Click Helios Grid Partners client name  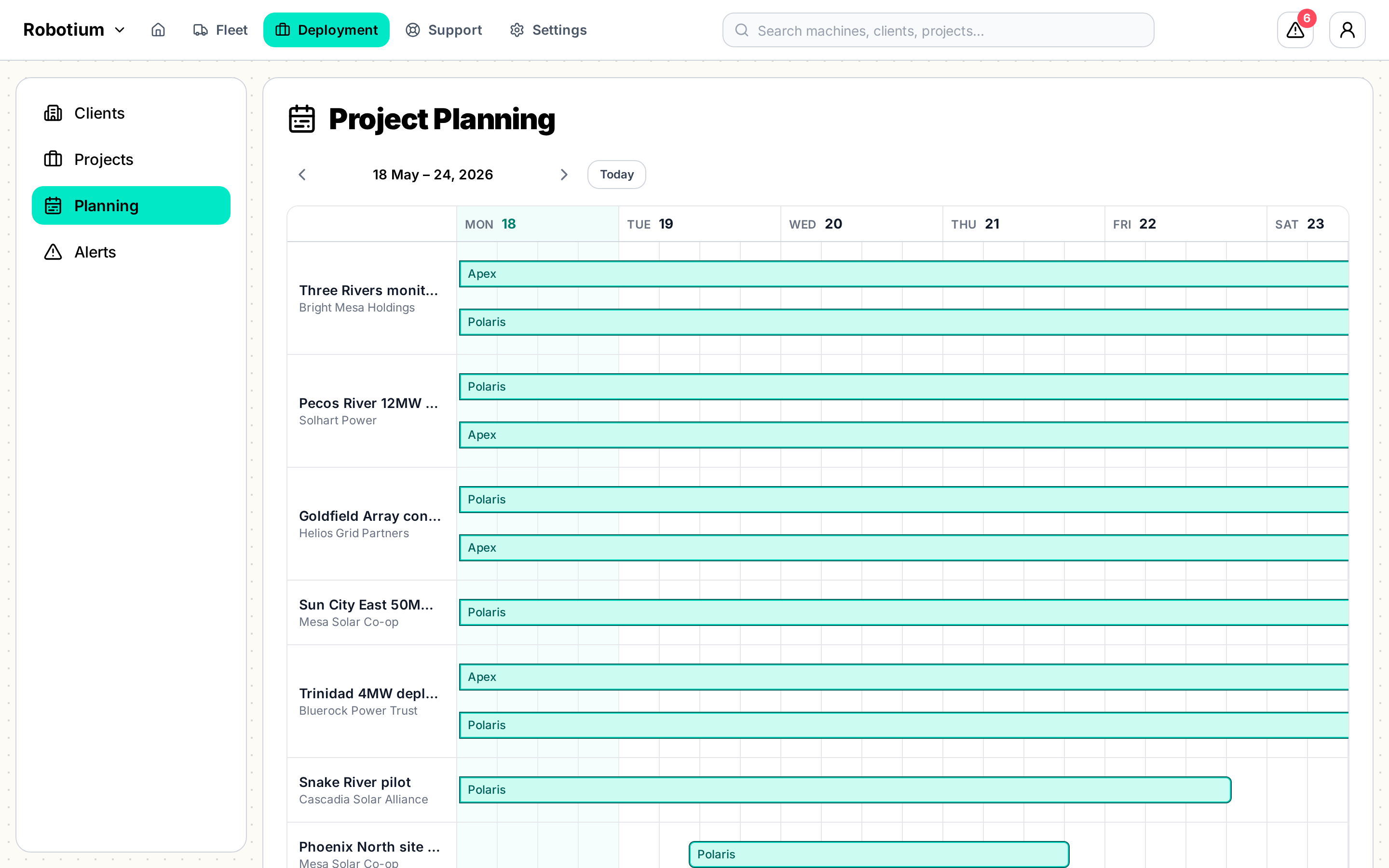(x=354, y=533)
